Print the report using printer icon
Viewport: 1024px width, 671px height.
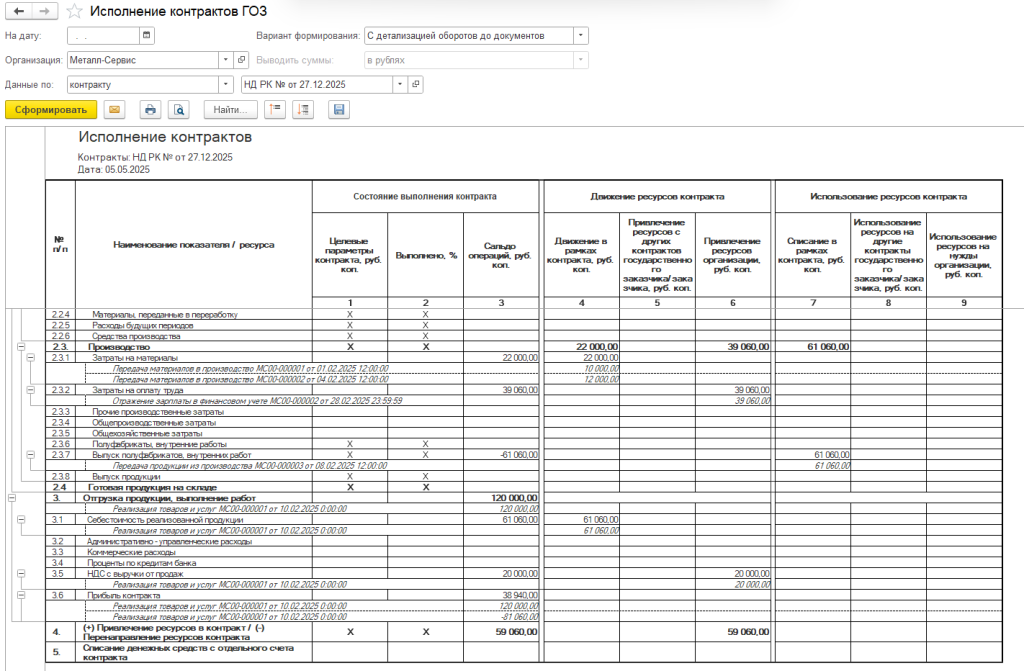(150, 110)
